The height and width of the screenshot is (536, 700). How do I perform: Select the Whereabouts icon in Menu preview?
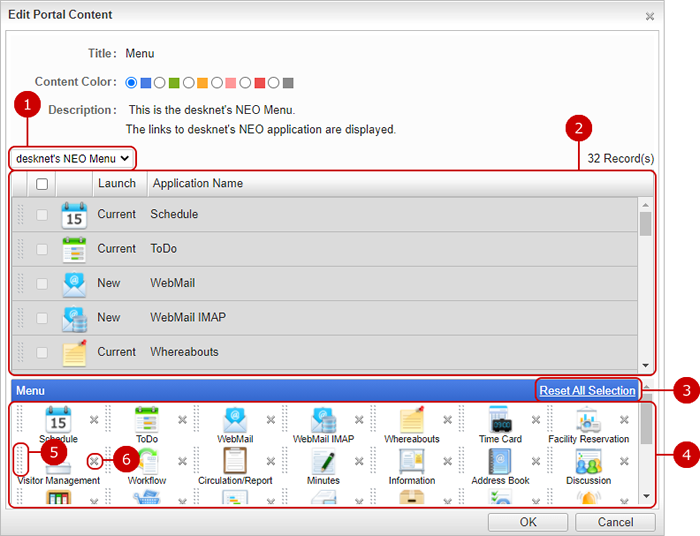412,419
